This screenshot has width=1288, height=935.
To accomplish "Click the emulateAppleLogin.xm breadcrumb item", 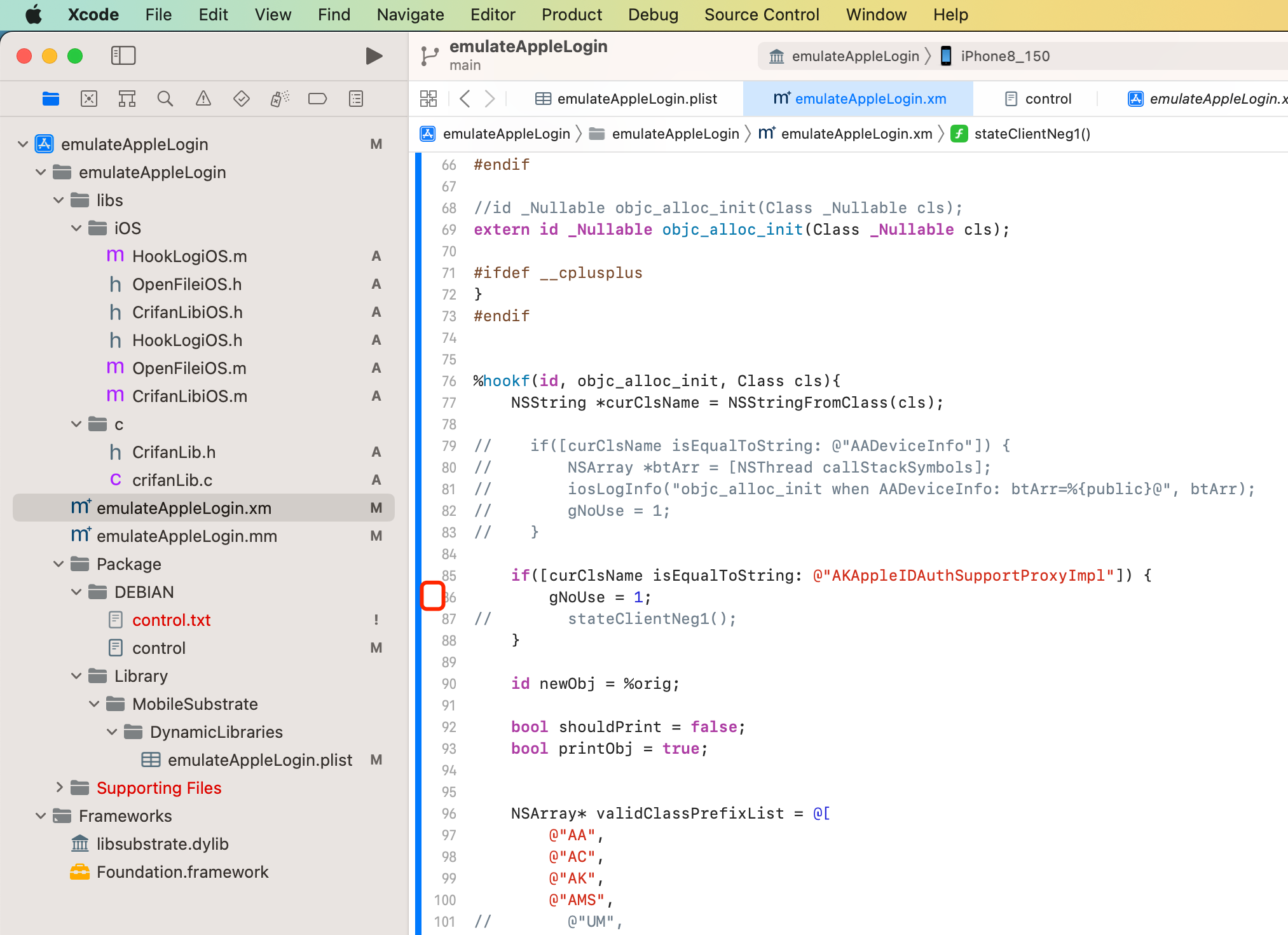I will pyautogui.click(x=846, y=134).
